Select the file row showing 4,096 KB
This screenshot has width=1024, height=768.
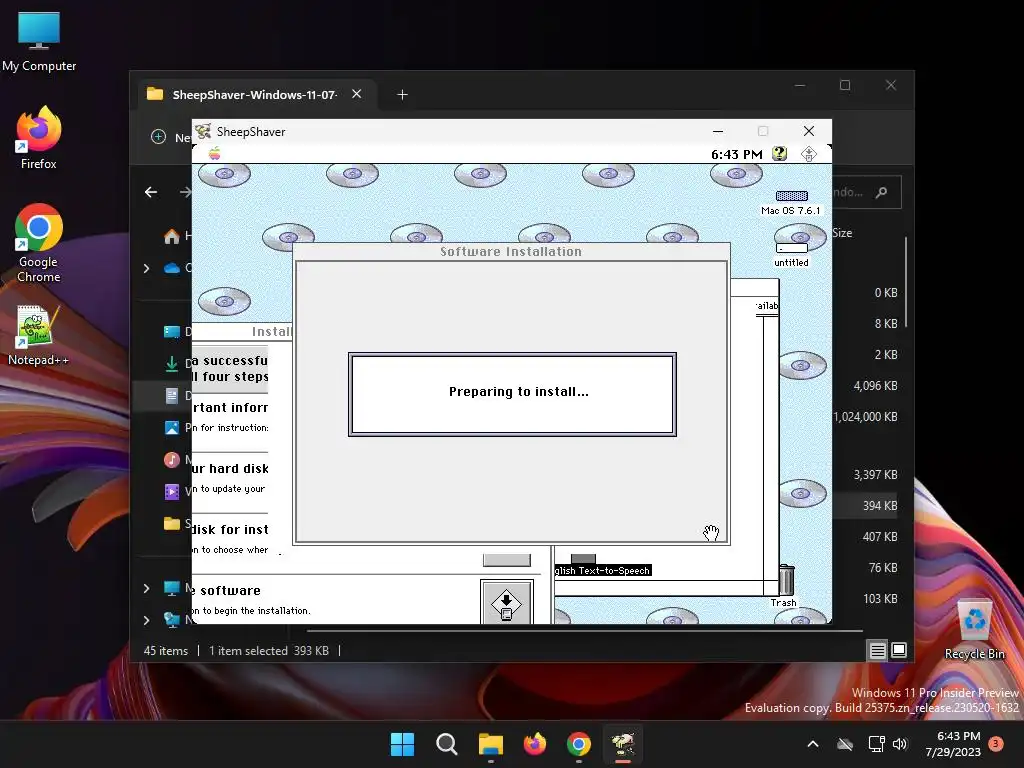click(x=867, y=386)
